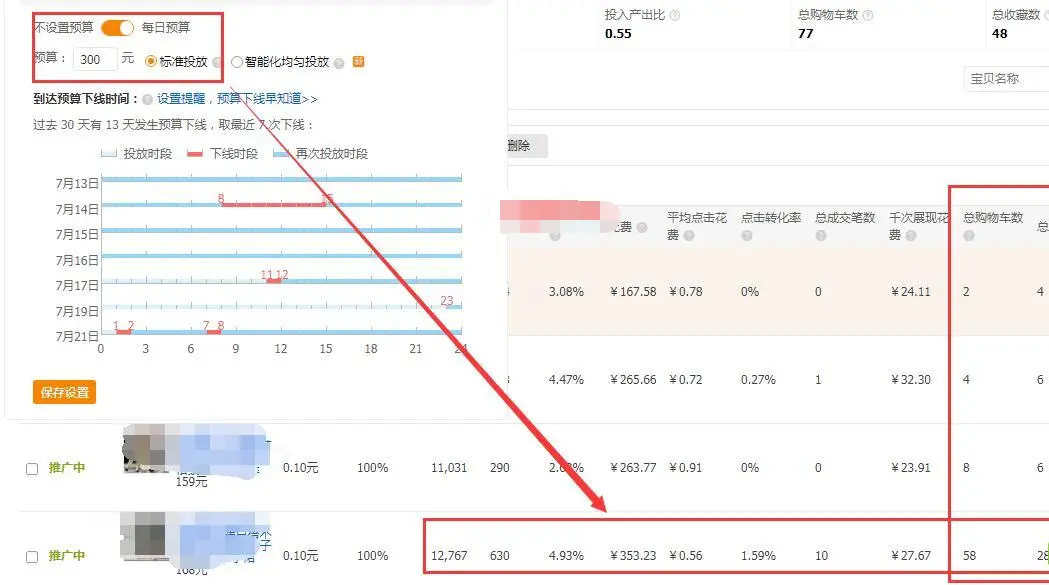Click help icon next to 投入产出比
The width and height of the screenshot is (1049, 585).
pyautogui.click(x=676, y=16)
